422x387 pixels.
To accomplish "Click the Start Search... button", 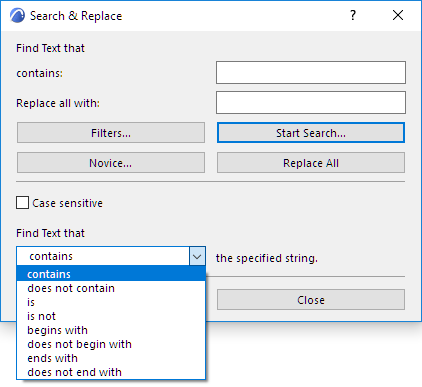I will pos(311,133).
